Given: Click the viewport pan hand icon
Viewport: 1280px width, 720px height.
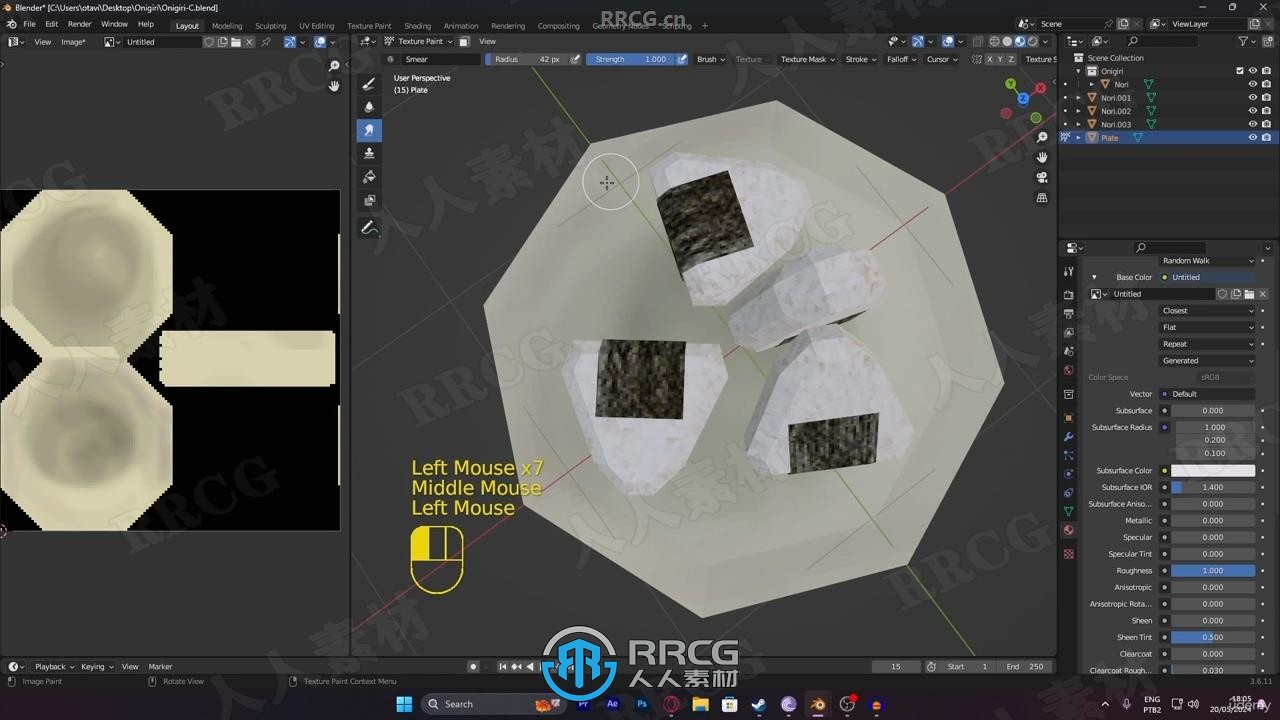Looking at the screenshot, I should [x=1042, y=157].
